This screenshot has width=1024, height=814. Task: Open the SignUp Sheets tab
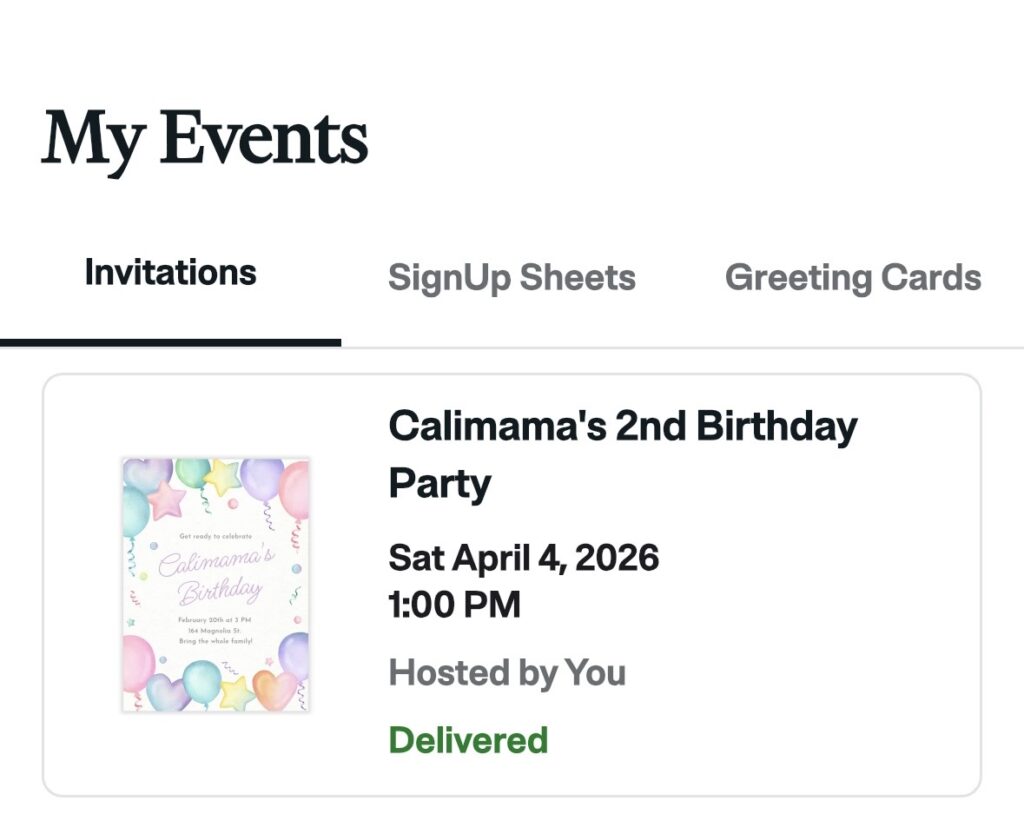coord(511,277)
